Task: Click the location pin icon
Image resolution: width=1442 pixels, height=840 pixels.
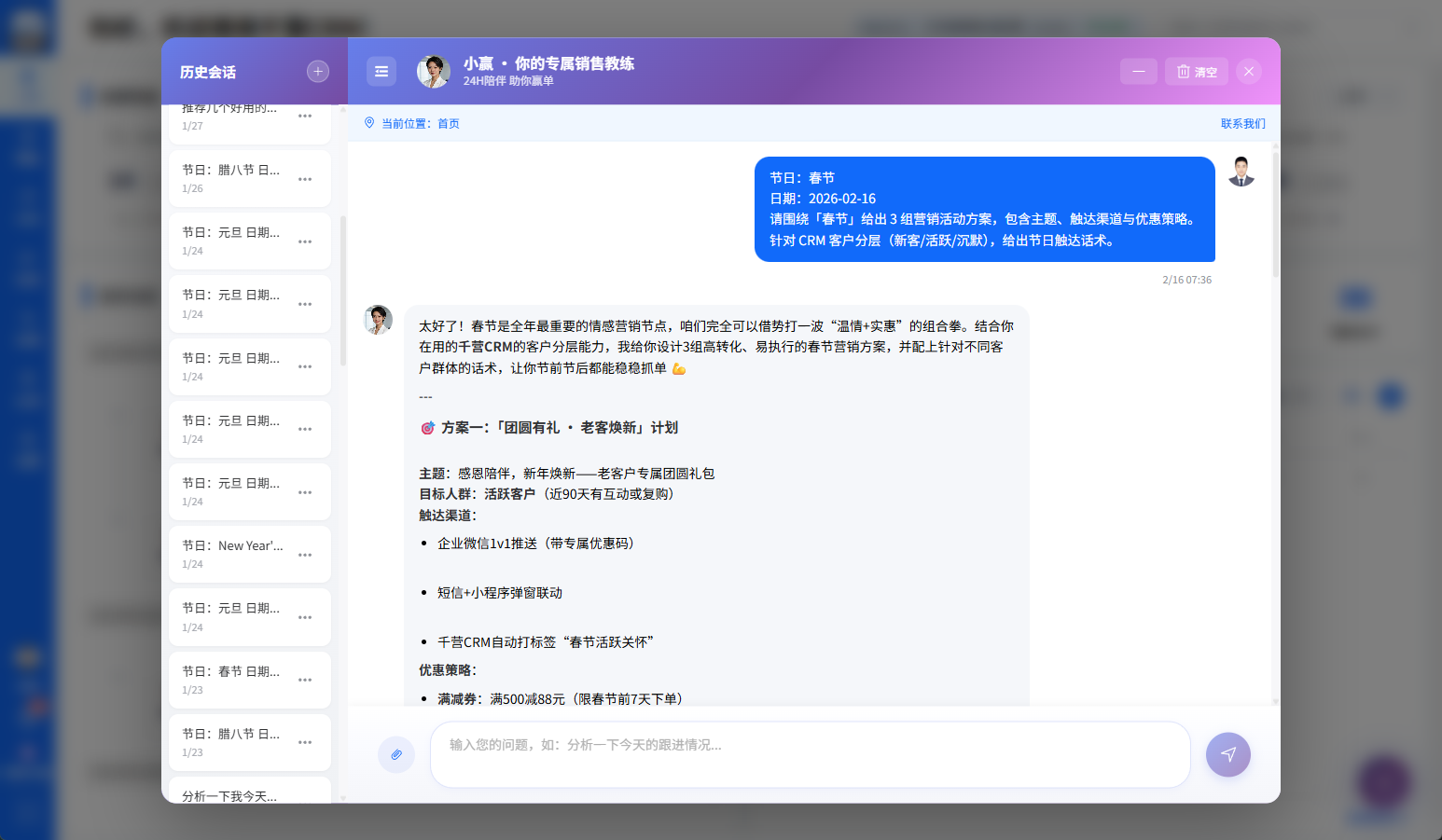Action: [x=369, y=123]
